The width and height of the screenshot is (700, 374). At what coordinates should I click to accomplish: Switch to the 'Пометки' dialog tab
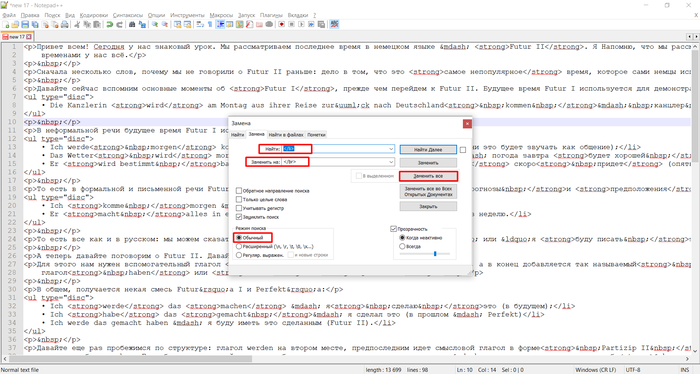tap(316, 134)
